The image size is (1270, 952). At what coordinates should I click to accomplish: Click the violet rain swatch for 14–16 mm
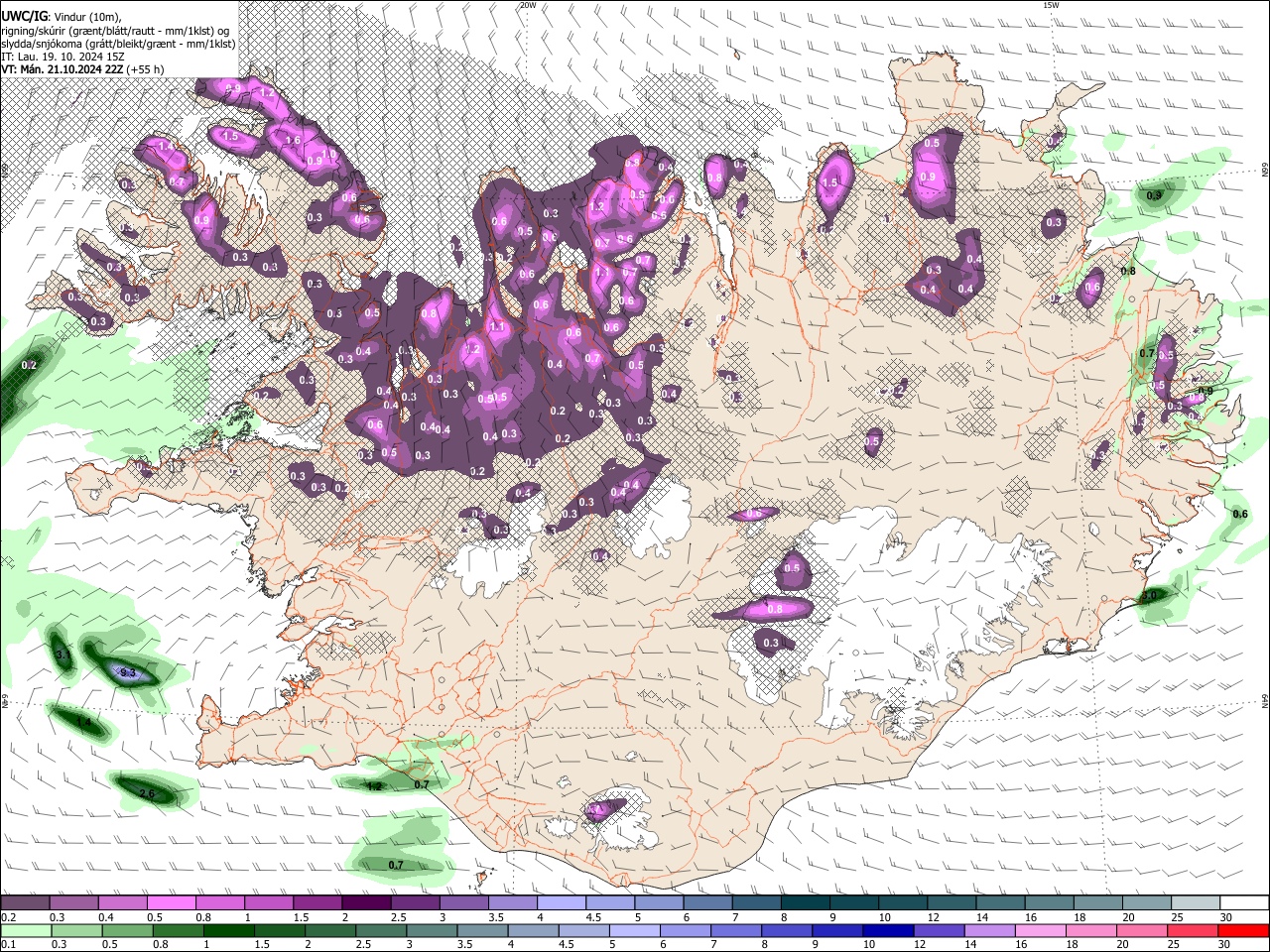click(990, 930)
